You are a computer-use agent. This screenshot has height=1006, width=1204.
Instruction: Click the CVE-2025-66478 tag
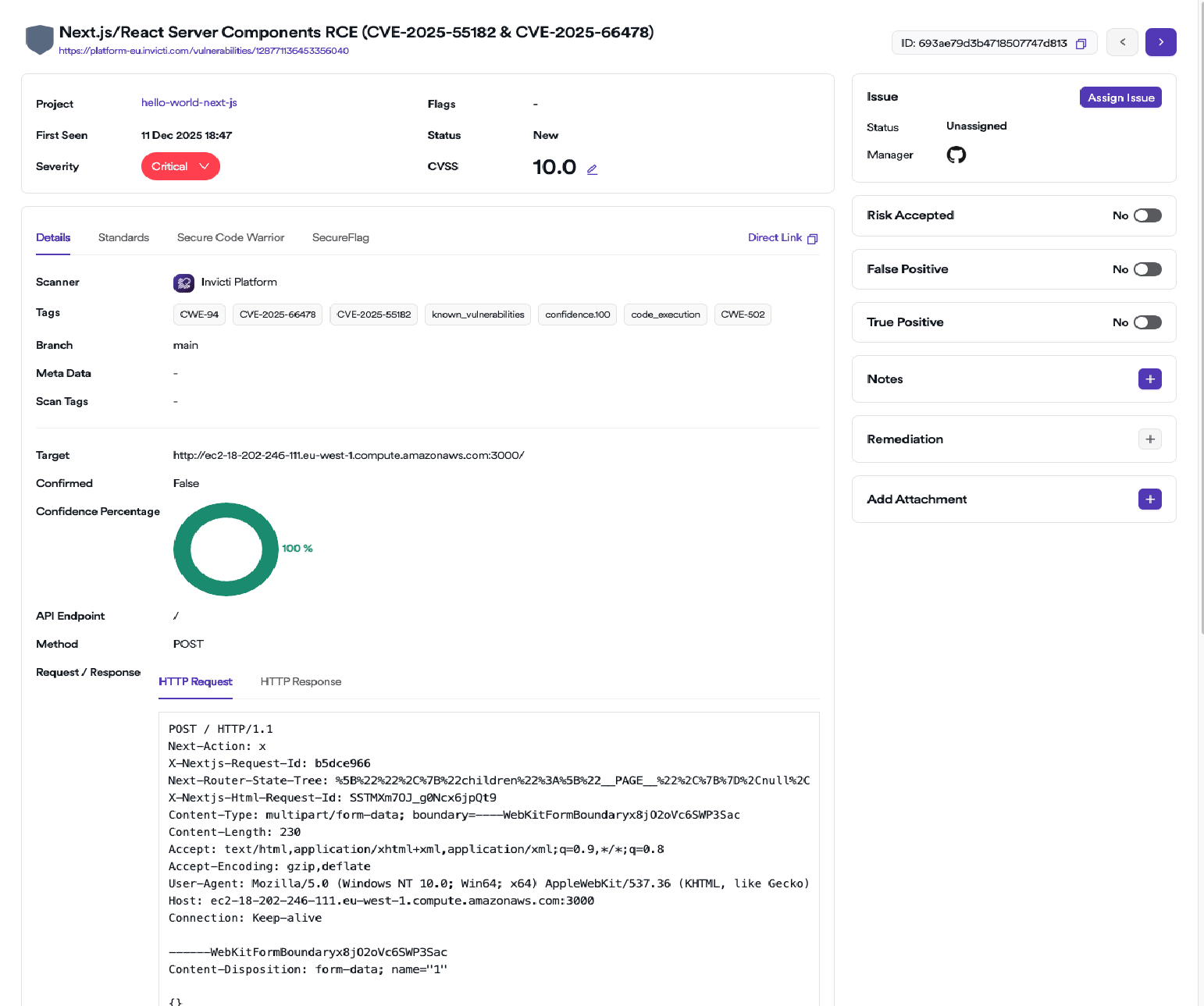(x=277, y=315)
